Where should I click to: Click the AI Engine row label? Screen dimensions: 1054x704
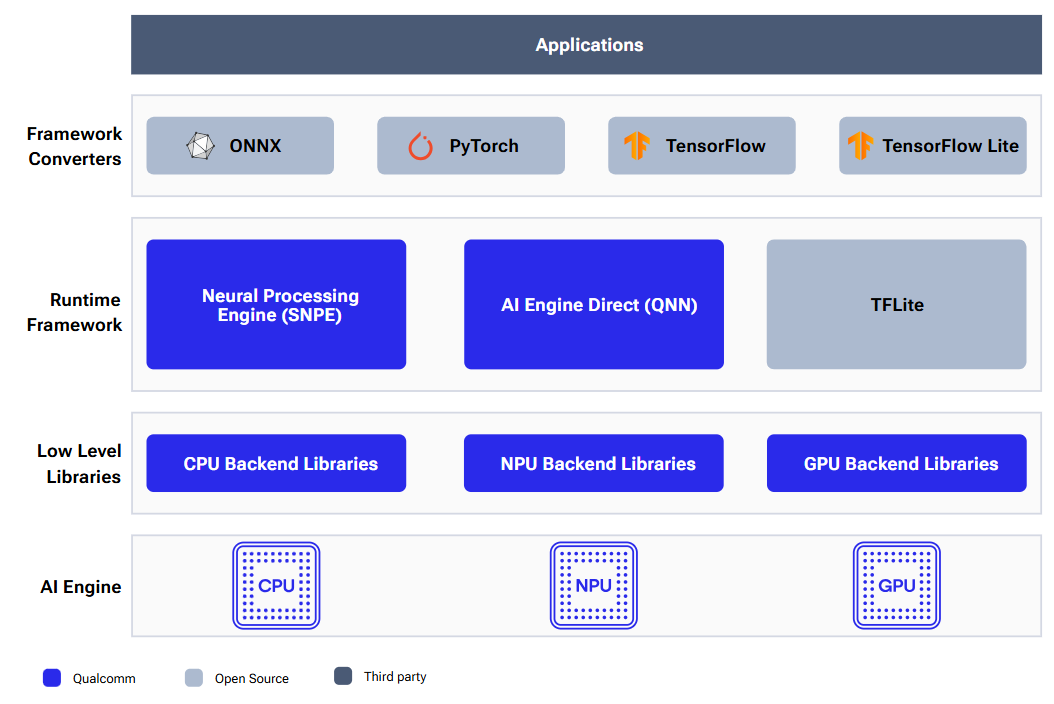[81, 587]
